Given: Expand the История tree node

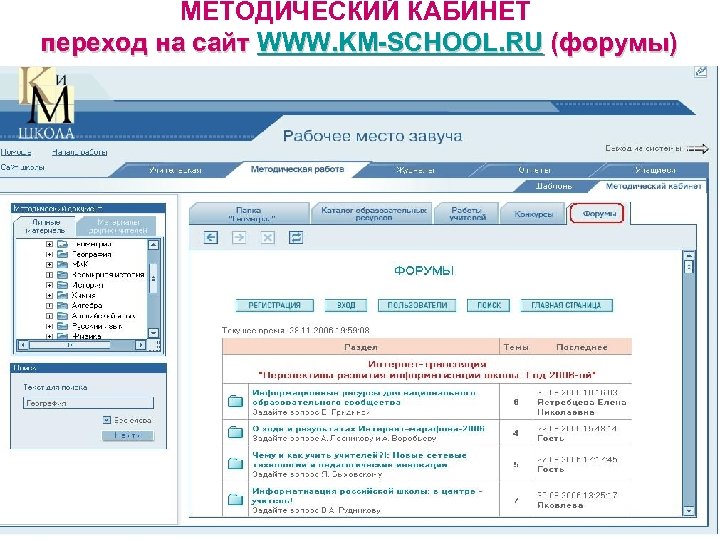Looking at the screenshot, I should coord(49,285).
